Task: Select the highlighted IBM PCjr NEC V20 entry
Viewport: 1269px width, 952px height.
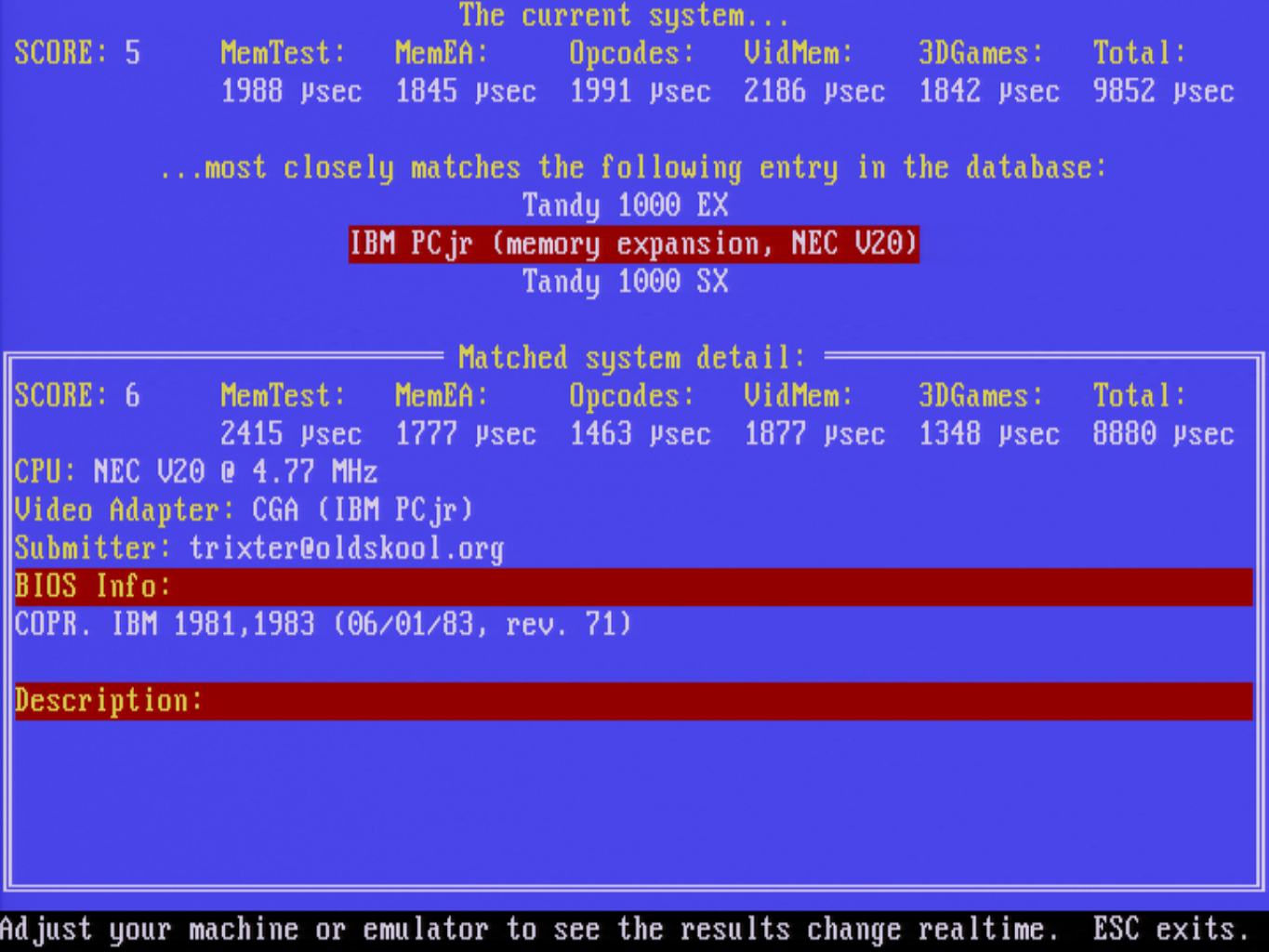Action: click(634, 244)
